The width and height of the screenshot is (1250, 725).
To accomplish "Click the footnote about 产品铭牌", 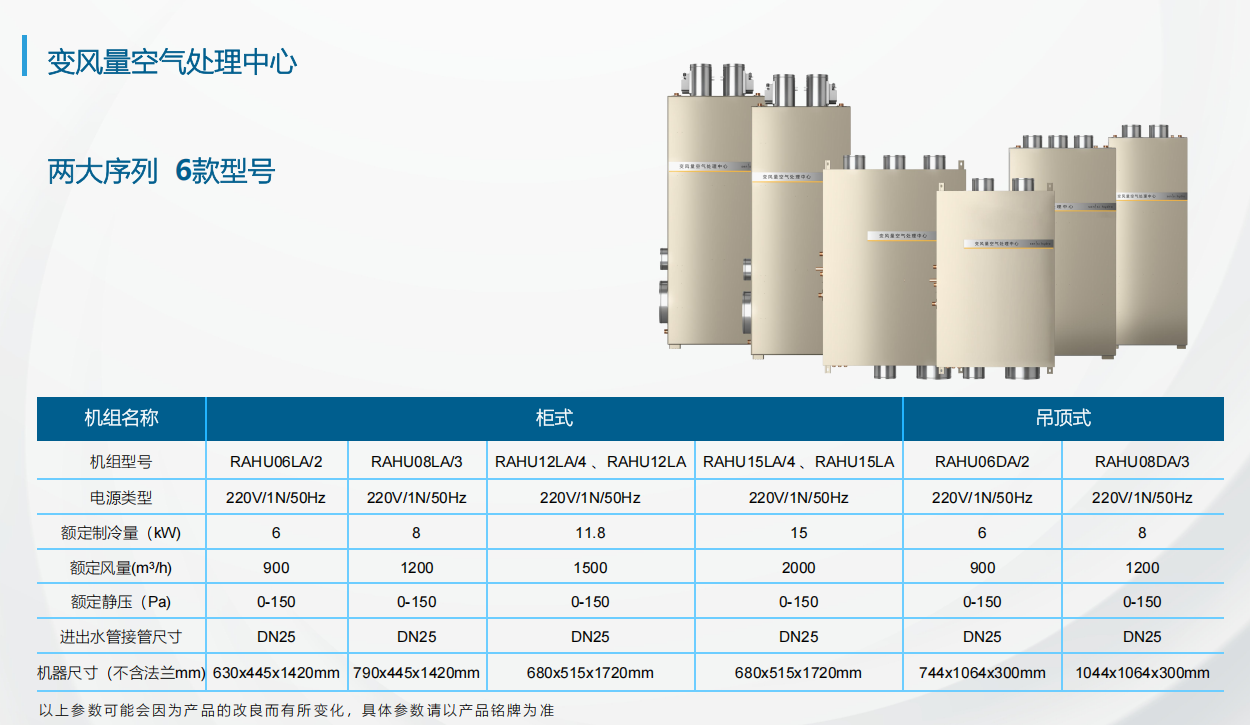I will [296, 710].
